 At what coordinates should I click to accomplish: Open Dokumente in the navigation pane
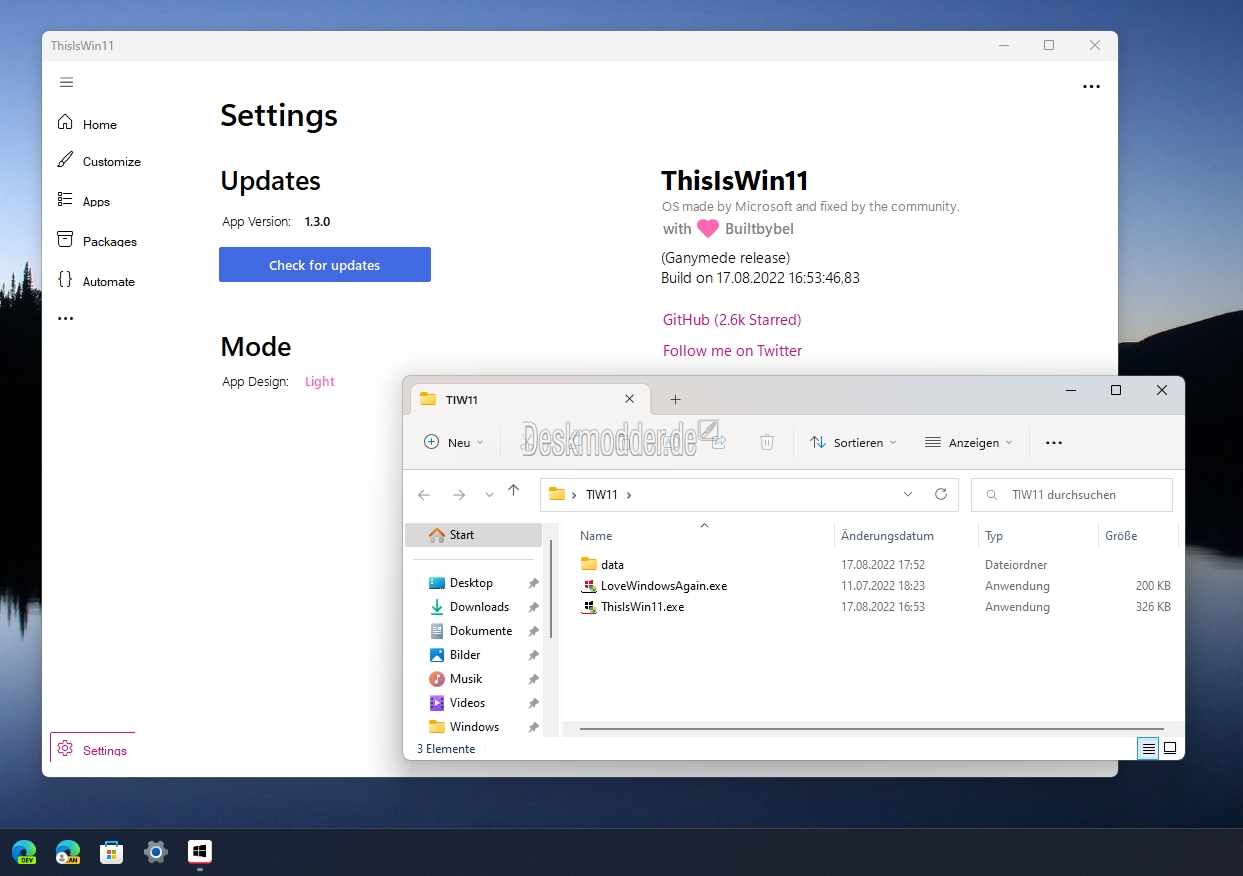pos(480,631)
